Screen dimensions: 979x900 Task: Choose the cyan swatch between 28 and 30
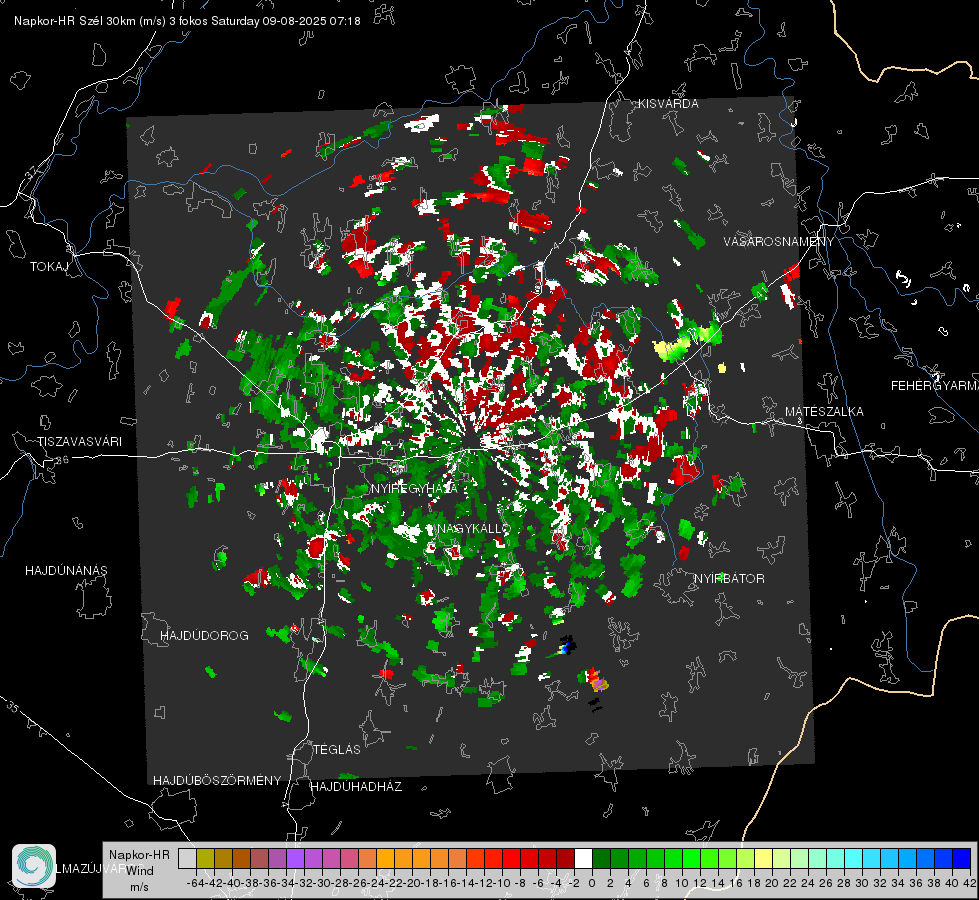[x=854, y=859]
